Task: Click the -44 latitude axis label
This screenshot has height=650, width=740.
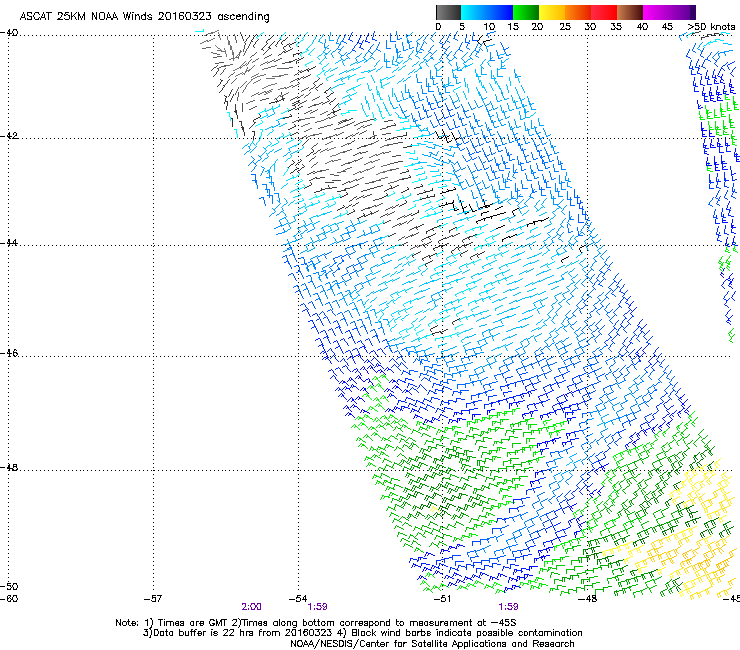Action: point(9,243)
